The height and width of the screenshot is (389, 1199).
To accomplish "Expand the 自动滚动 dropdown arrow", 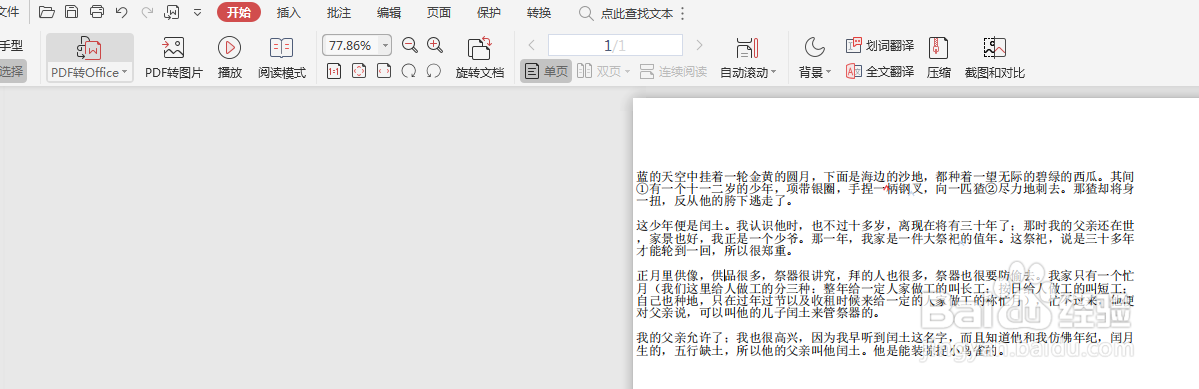I will (x=773, y=73).
